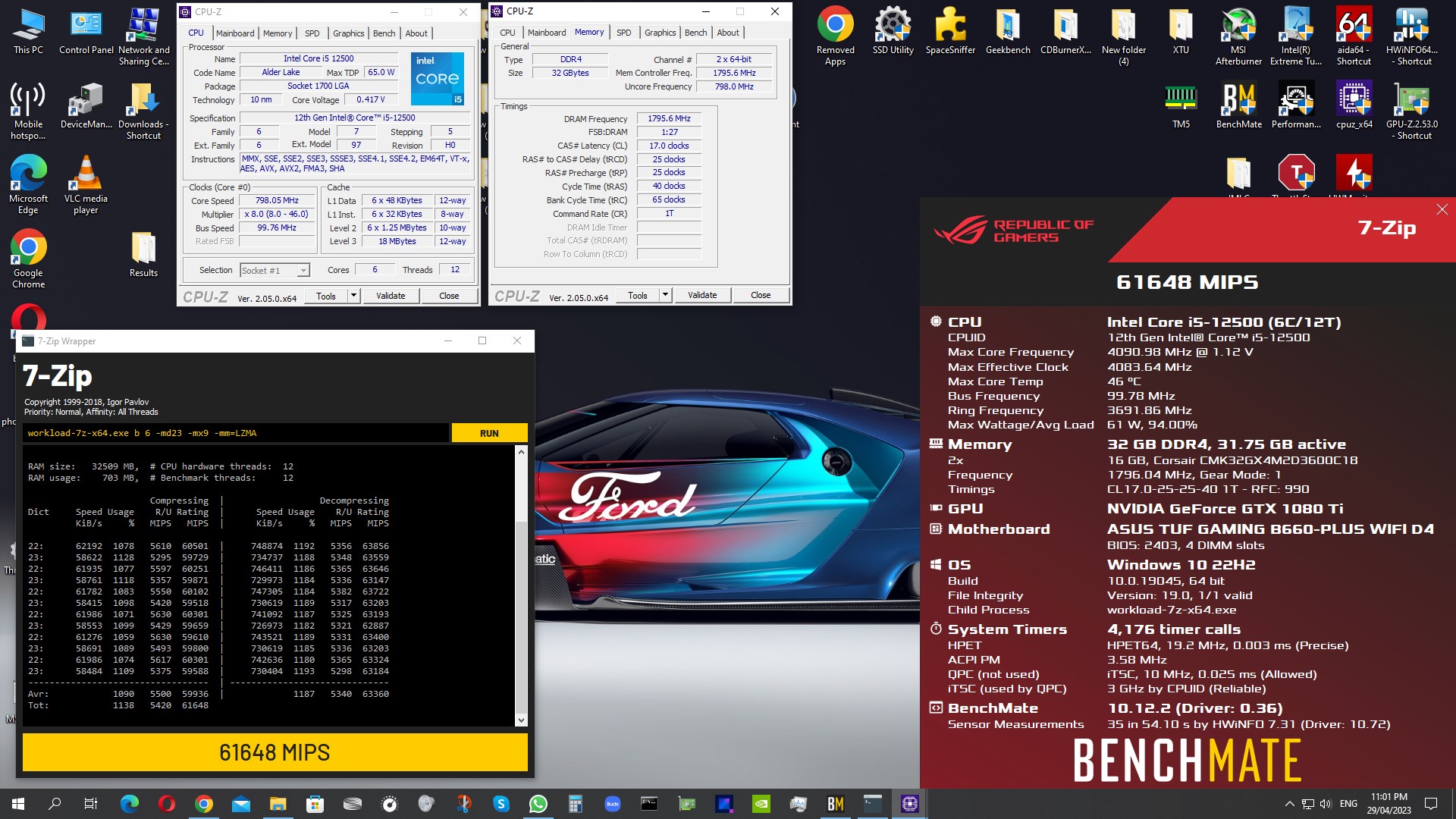Open the Removed Apps desktop icon
This screenshot has width=1456, height=819.
point(835,36)
